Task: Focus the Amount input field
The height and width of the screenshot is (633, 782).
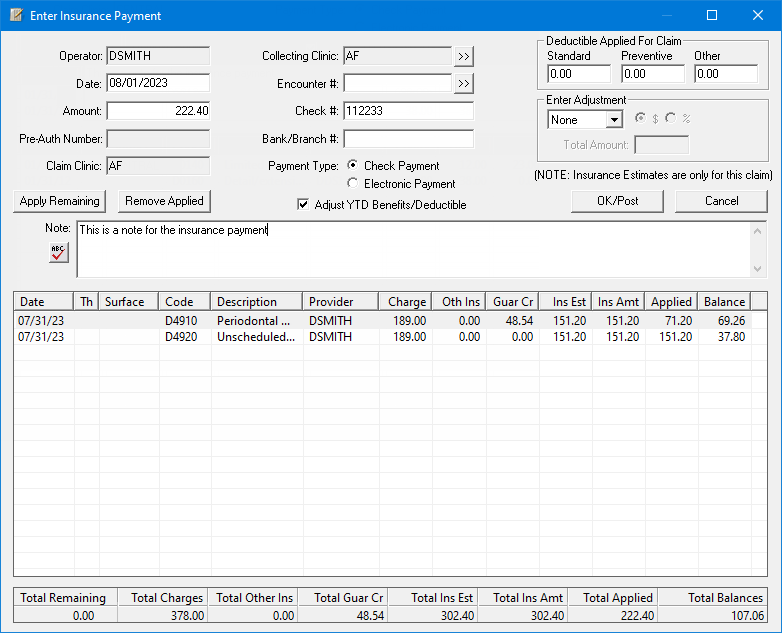Action: [x=158, y=111]
